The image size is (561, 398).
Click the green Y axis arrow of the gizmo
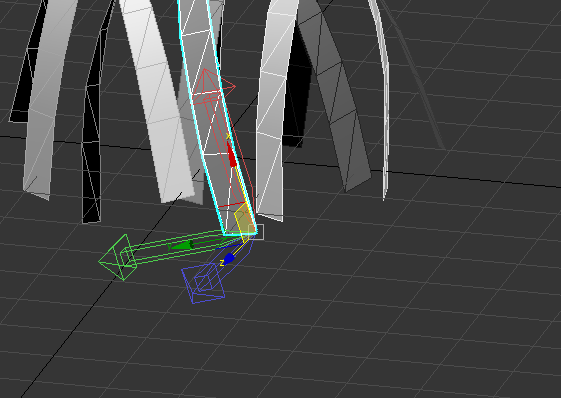182,246
